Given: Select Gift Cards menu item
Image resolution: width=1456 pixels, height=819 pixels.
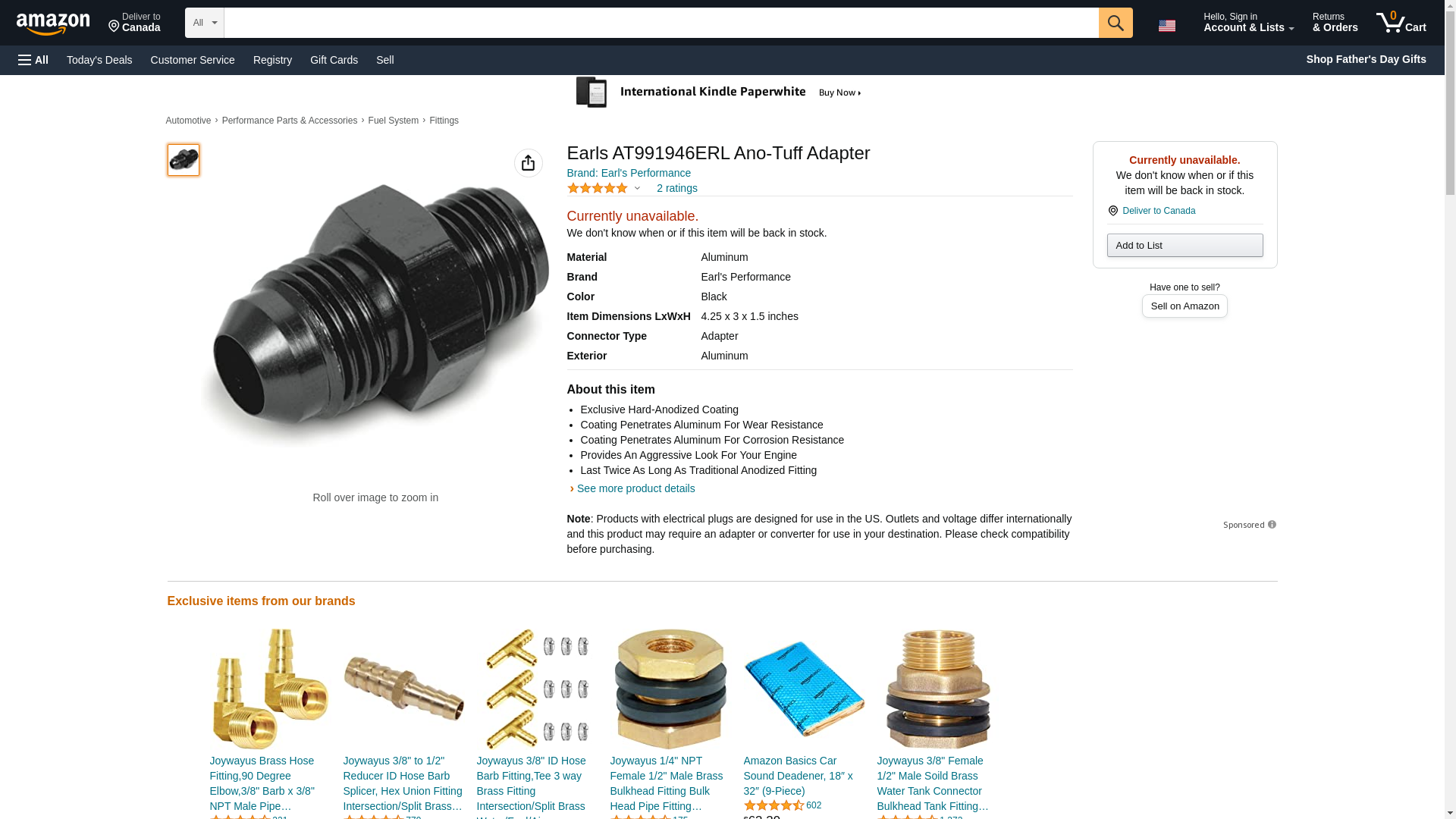Looking at the screenshot, I should (334, 60).
